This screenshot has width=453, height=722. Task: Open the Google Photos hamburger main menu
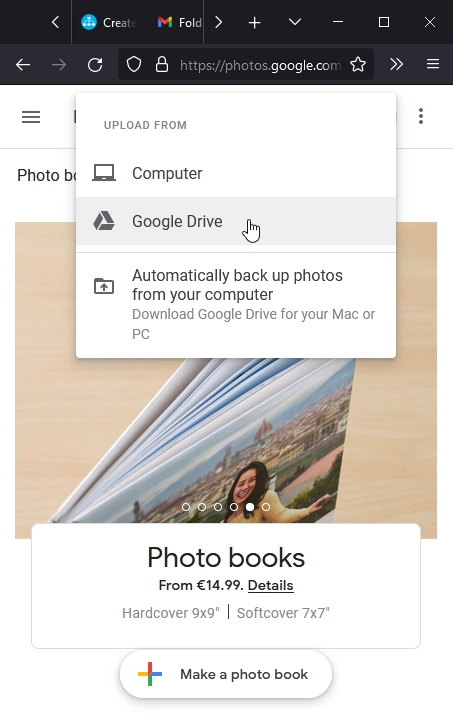click(x=31, y=117)
